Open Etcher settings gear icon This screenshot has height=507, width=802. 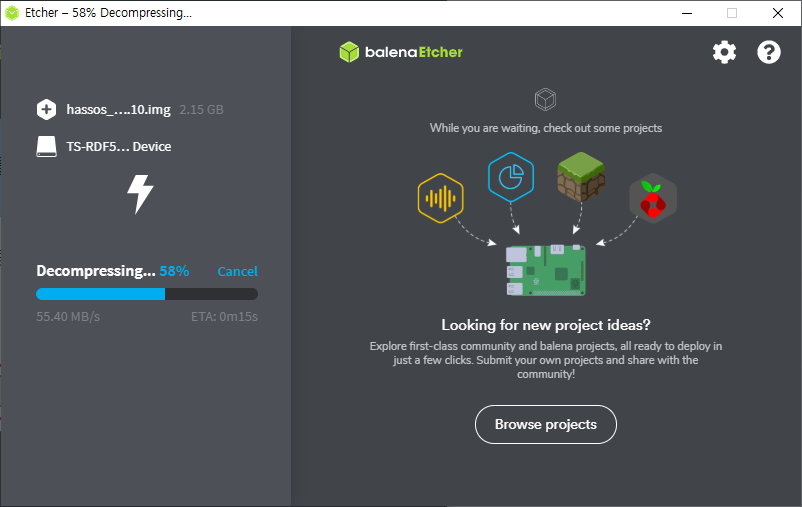tap(724, 52)
